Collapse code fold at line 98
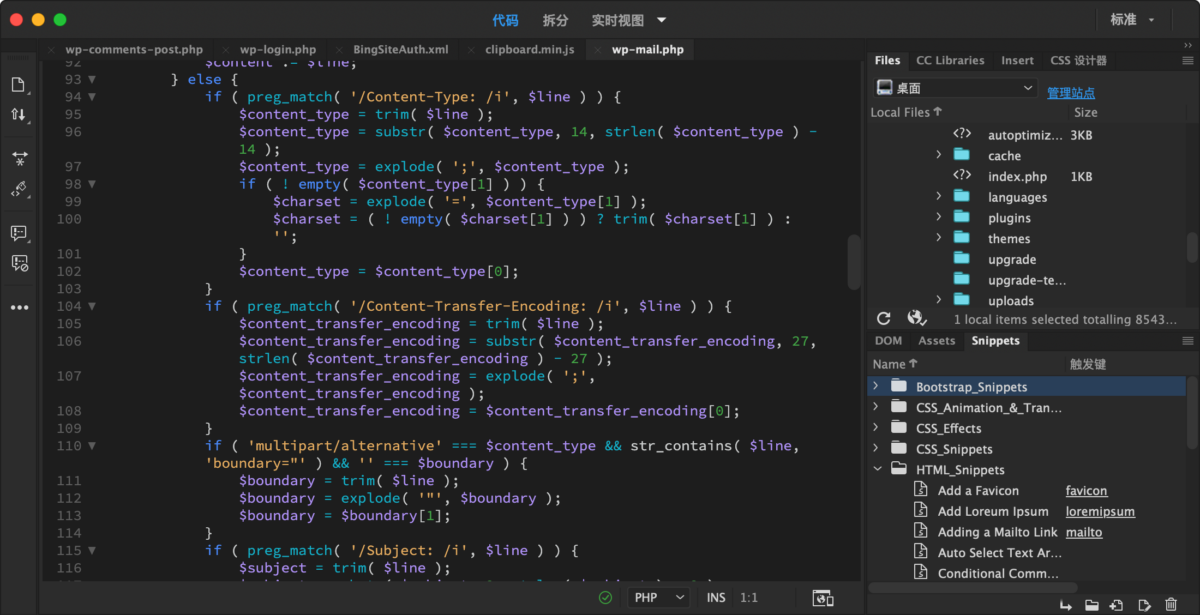 click(92, 184)
